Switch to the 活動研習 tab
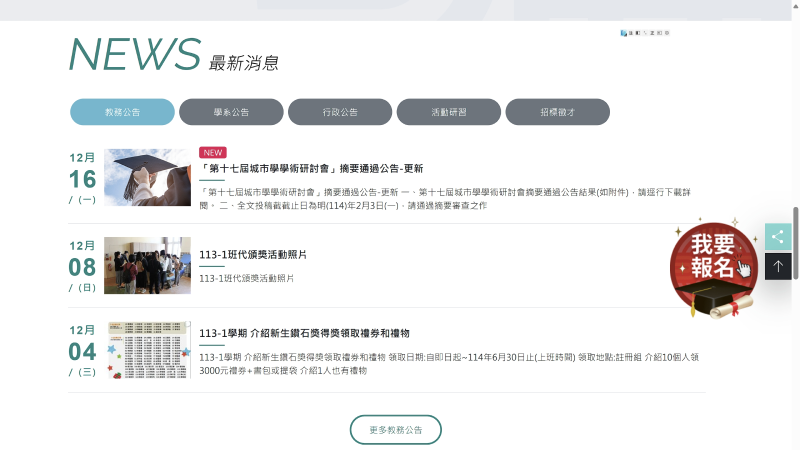800x450 pixels. pyautogui.click(x=448, y=112)
